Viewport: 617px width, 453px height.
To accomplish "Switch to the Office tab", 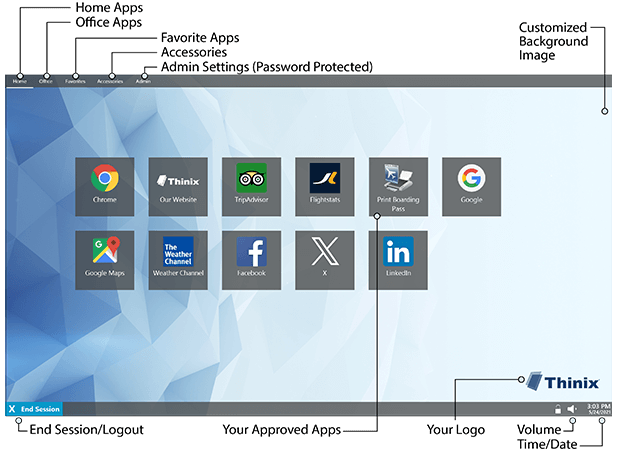I will click(x=46, y=81).
